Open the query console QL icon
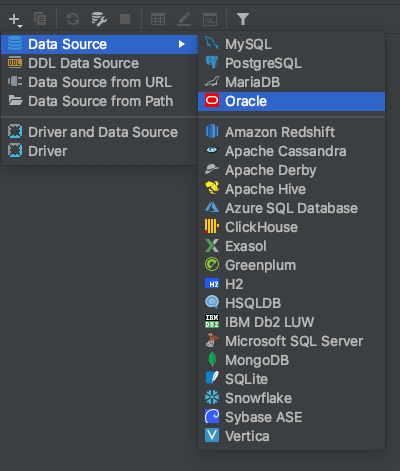This screenshot has width=400, height=471. (210, 19)
